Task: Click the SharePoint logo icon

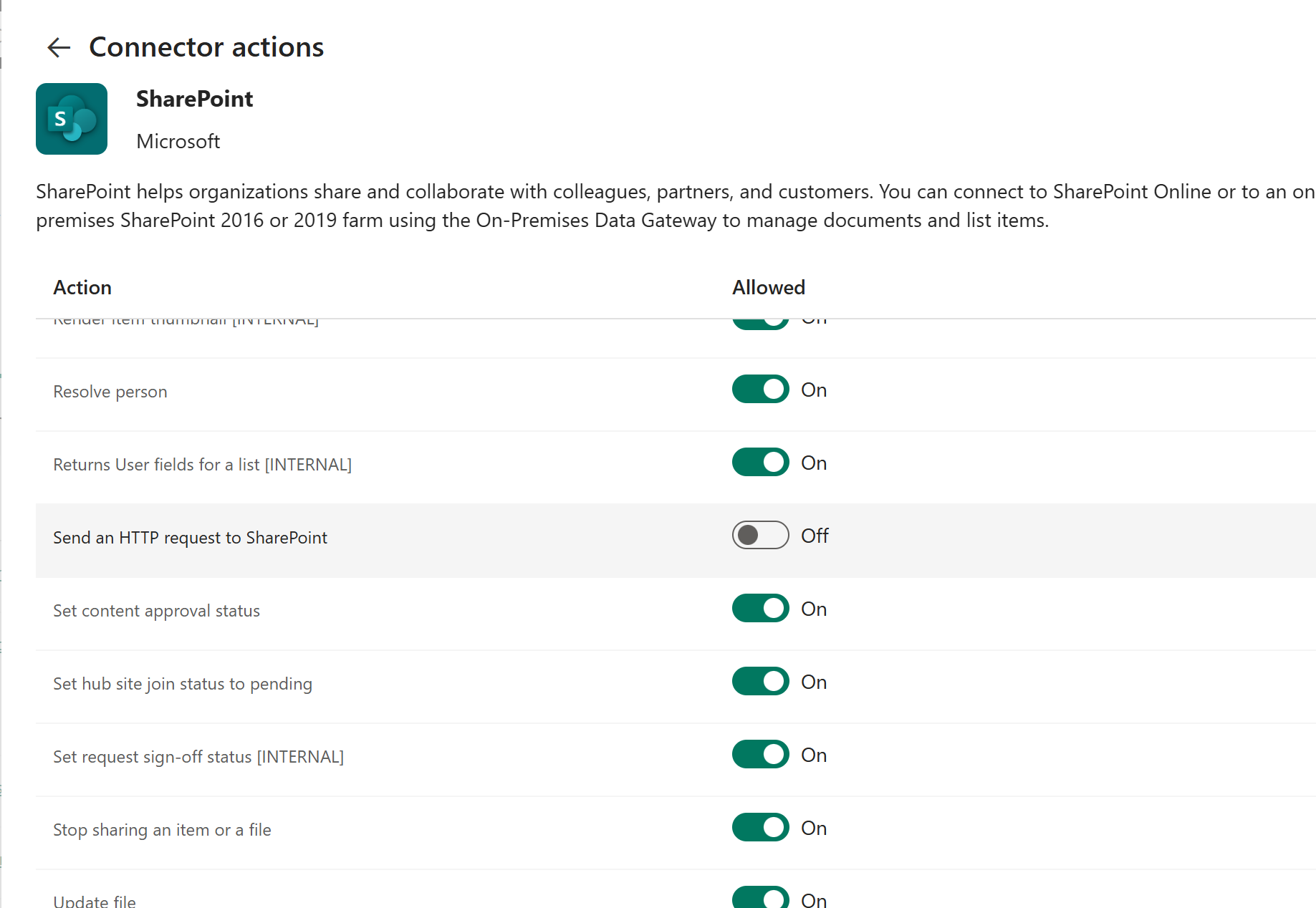Action: [72, 119]
